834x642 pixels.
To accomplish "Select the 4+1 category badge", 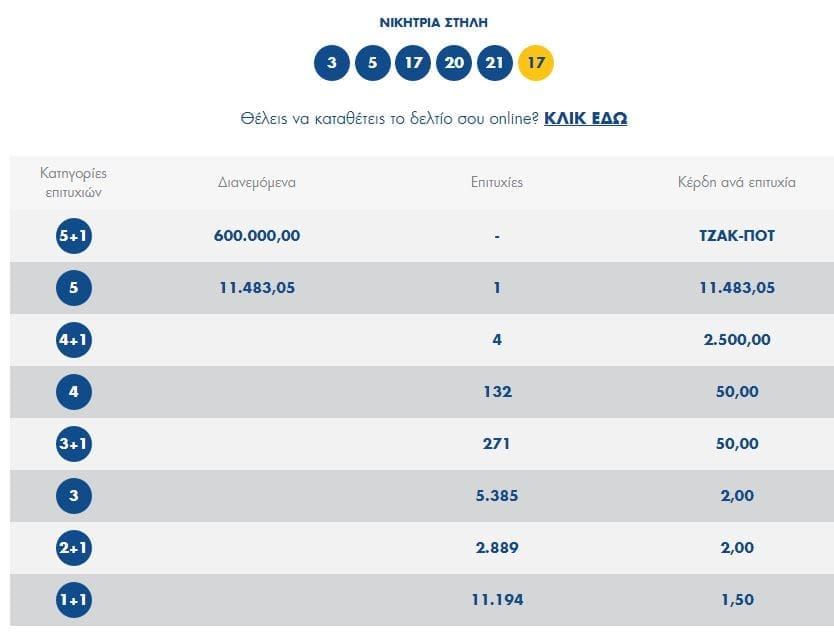I will (74, 340).
